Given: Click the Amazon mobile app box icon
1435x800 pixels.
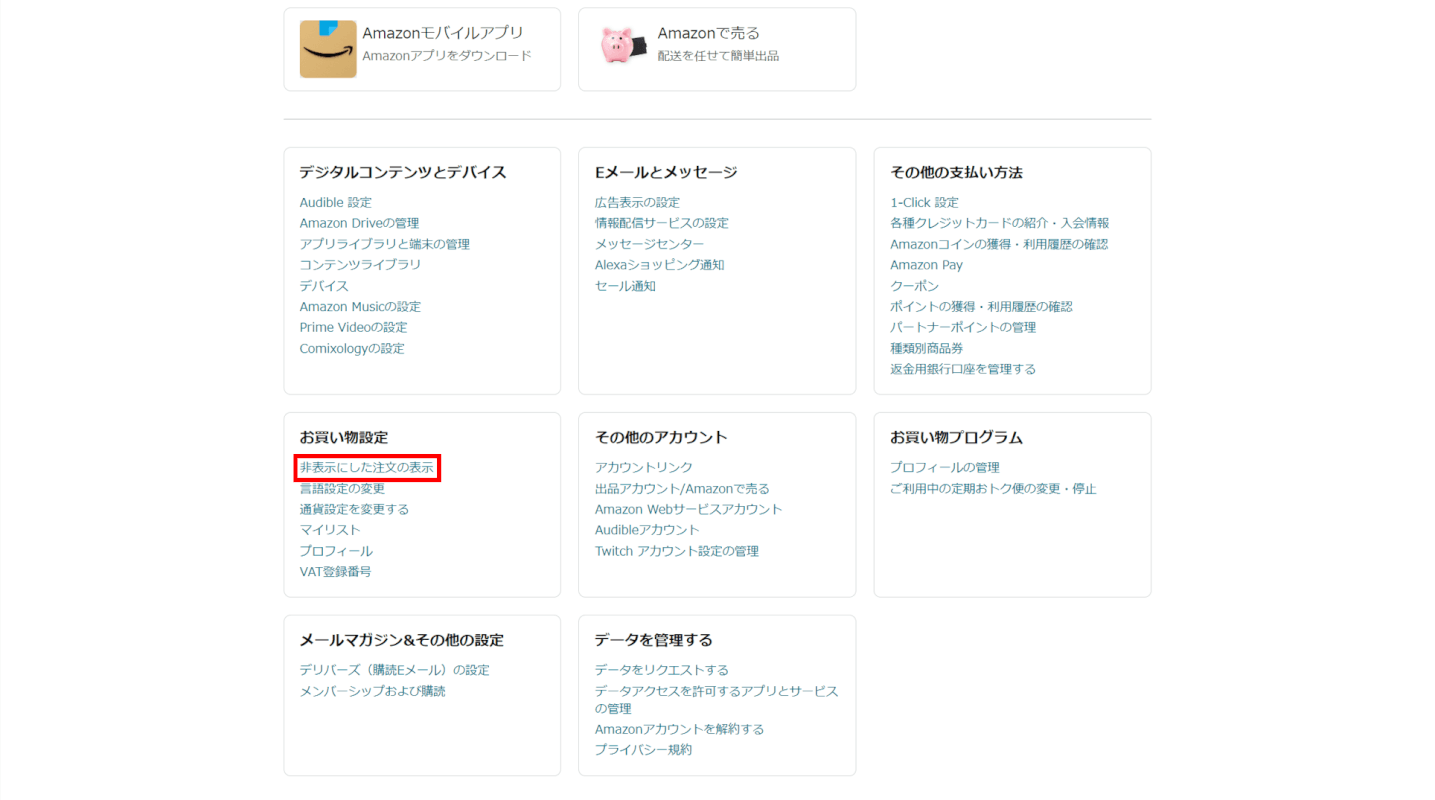Looking at the screenshot, I should (328, 49).
